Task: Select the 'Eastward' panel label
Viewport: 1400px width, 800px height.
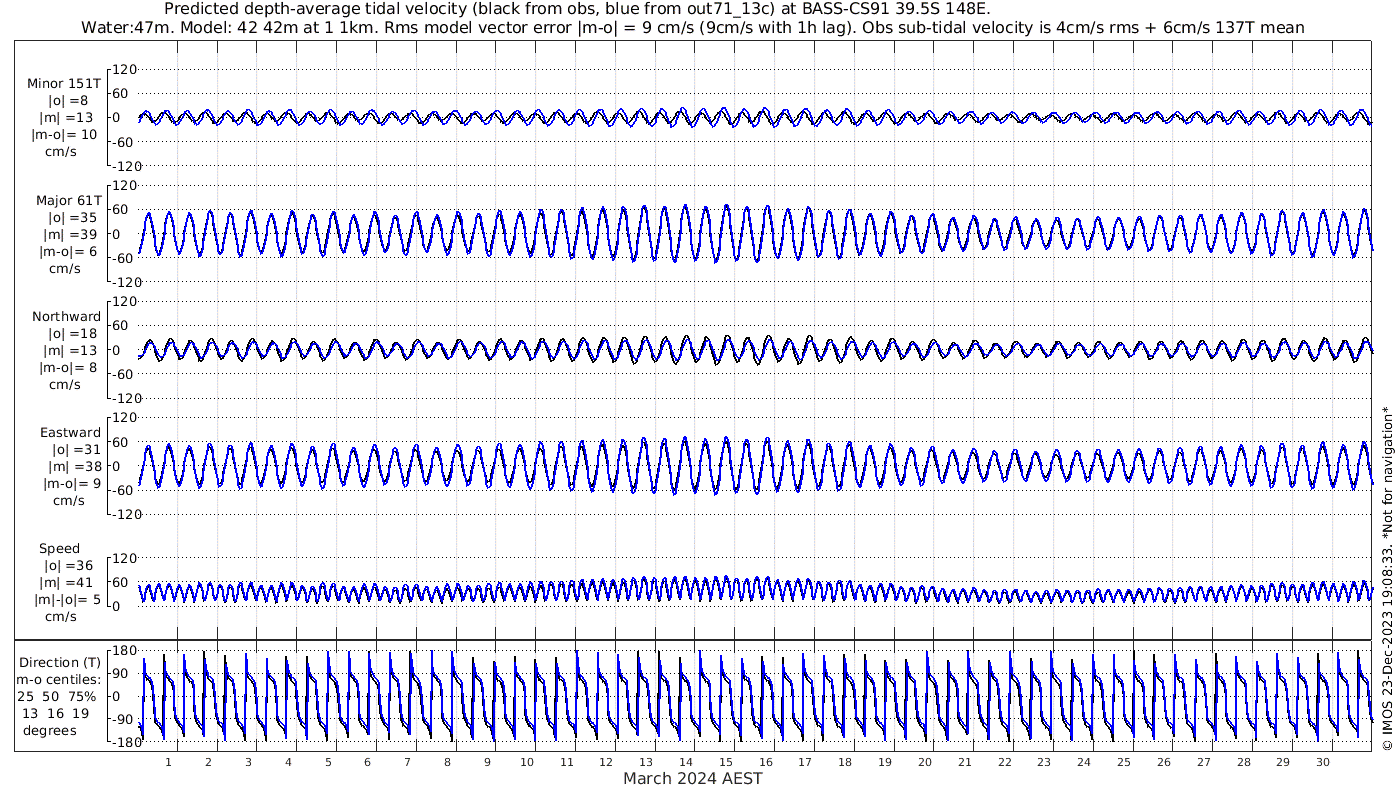Action: tap(70, 432)
